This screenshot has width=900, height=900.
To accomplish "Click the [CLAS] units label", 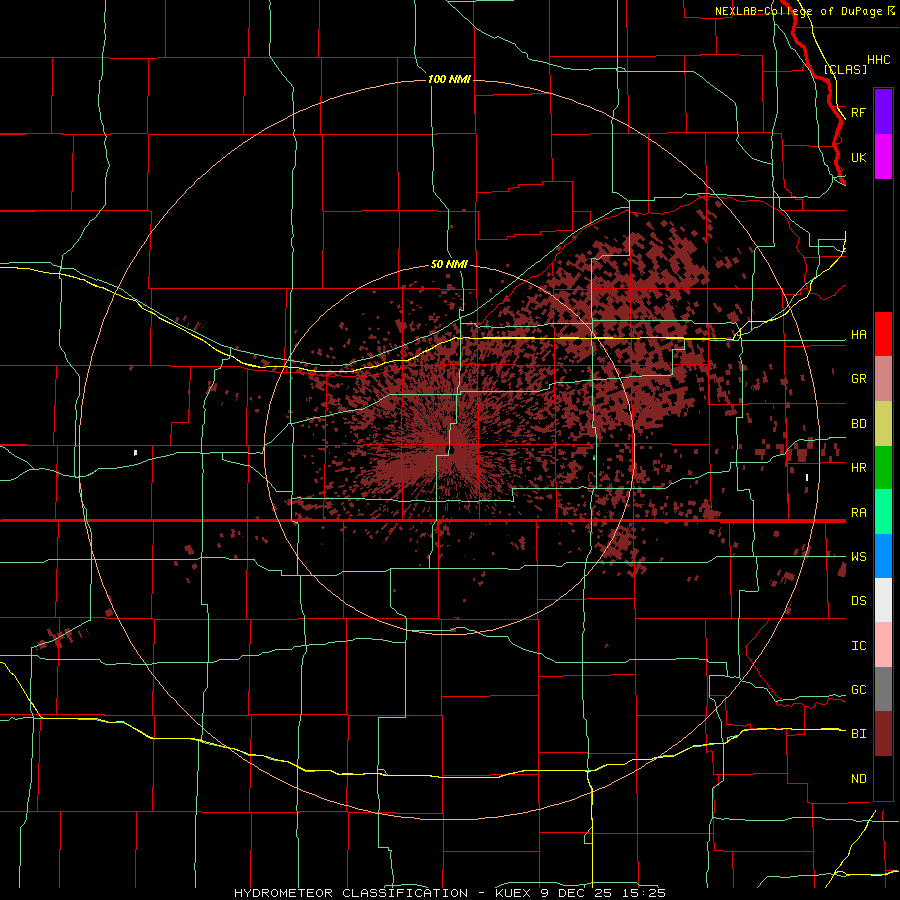I will 845,69.
